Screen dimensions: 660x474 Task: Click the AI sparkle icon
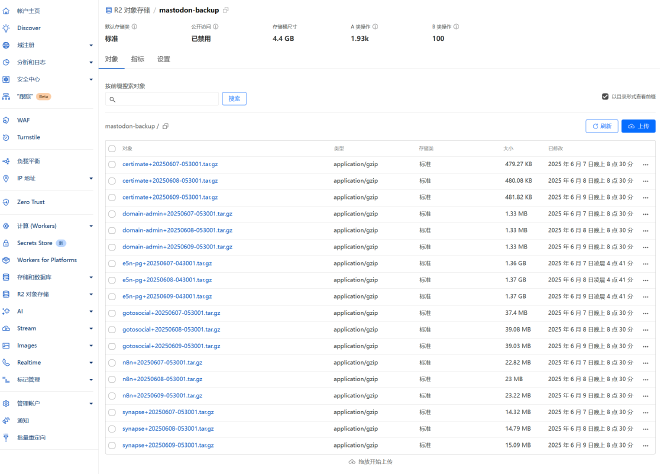coord(6,312)
